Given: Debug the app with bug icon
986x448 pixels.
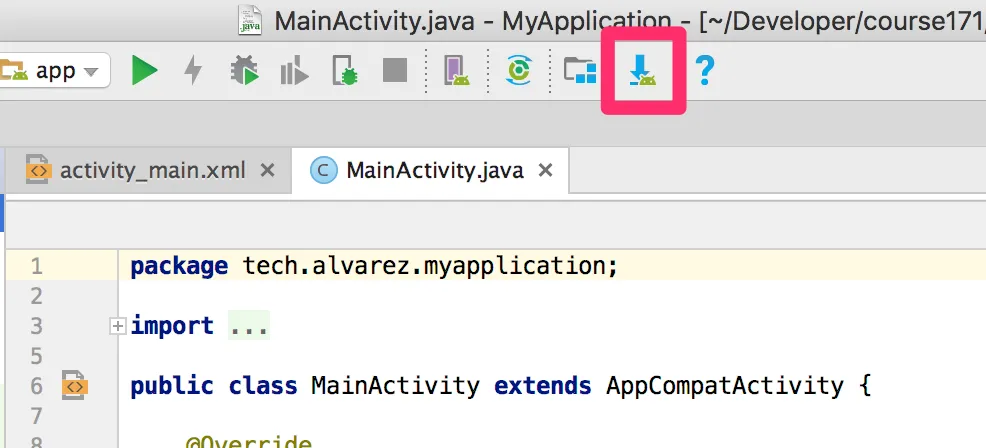Looking at the screenshot, I should tap(244, 70).
